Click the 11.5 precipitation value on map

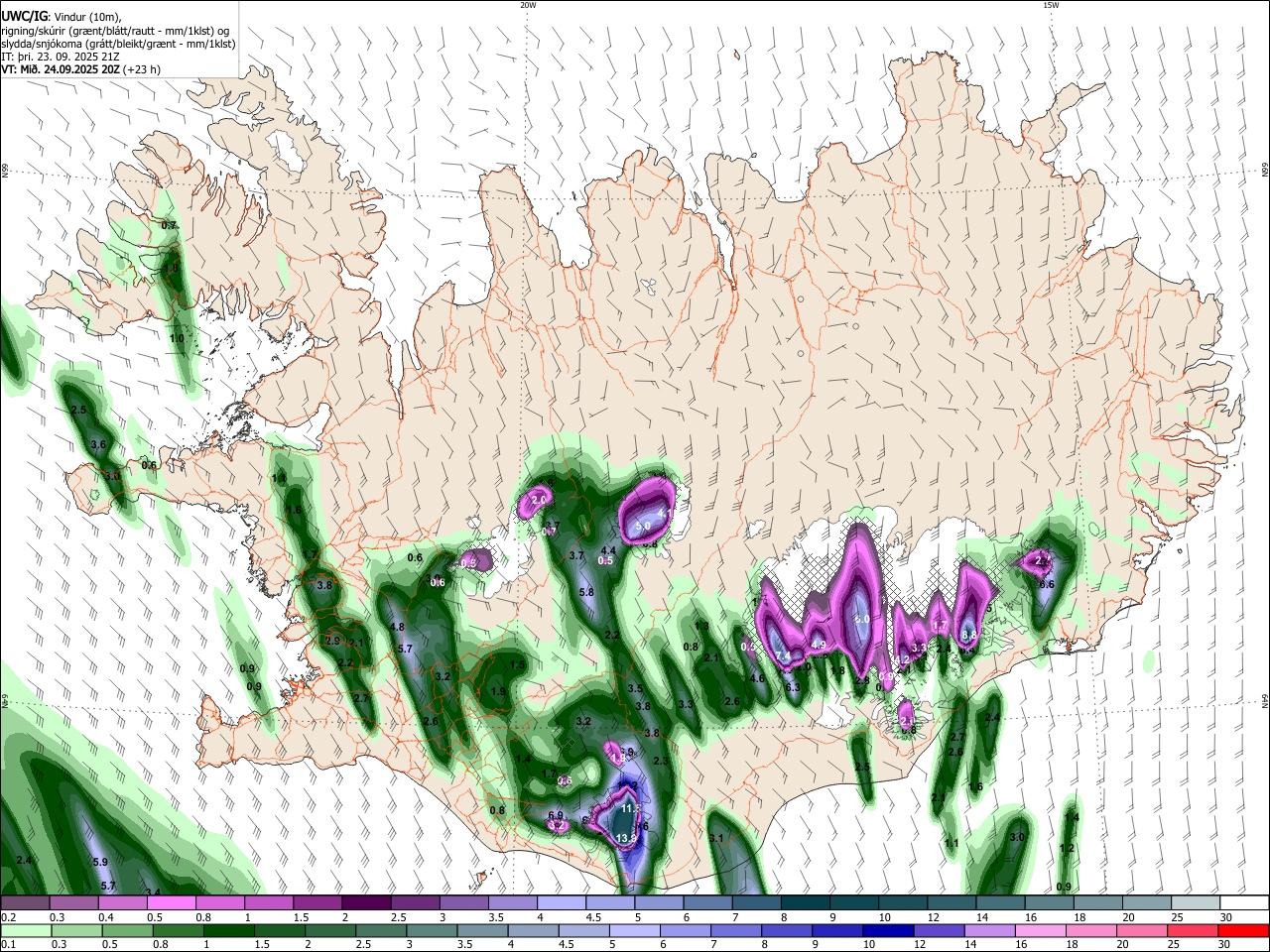pos(629,809)
